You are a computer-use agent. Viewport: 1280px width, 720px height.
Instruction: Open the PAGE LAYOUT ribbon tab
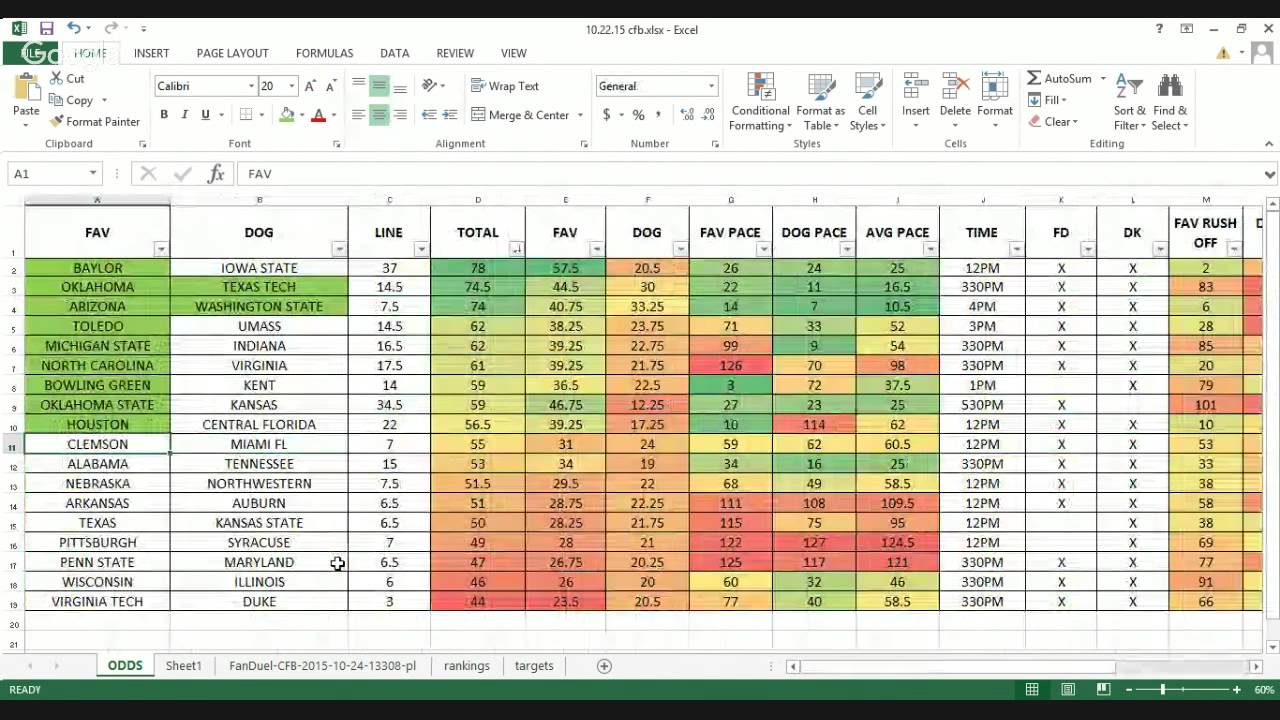click(233, 53)
